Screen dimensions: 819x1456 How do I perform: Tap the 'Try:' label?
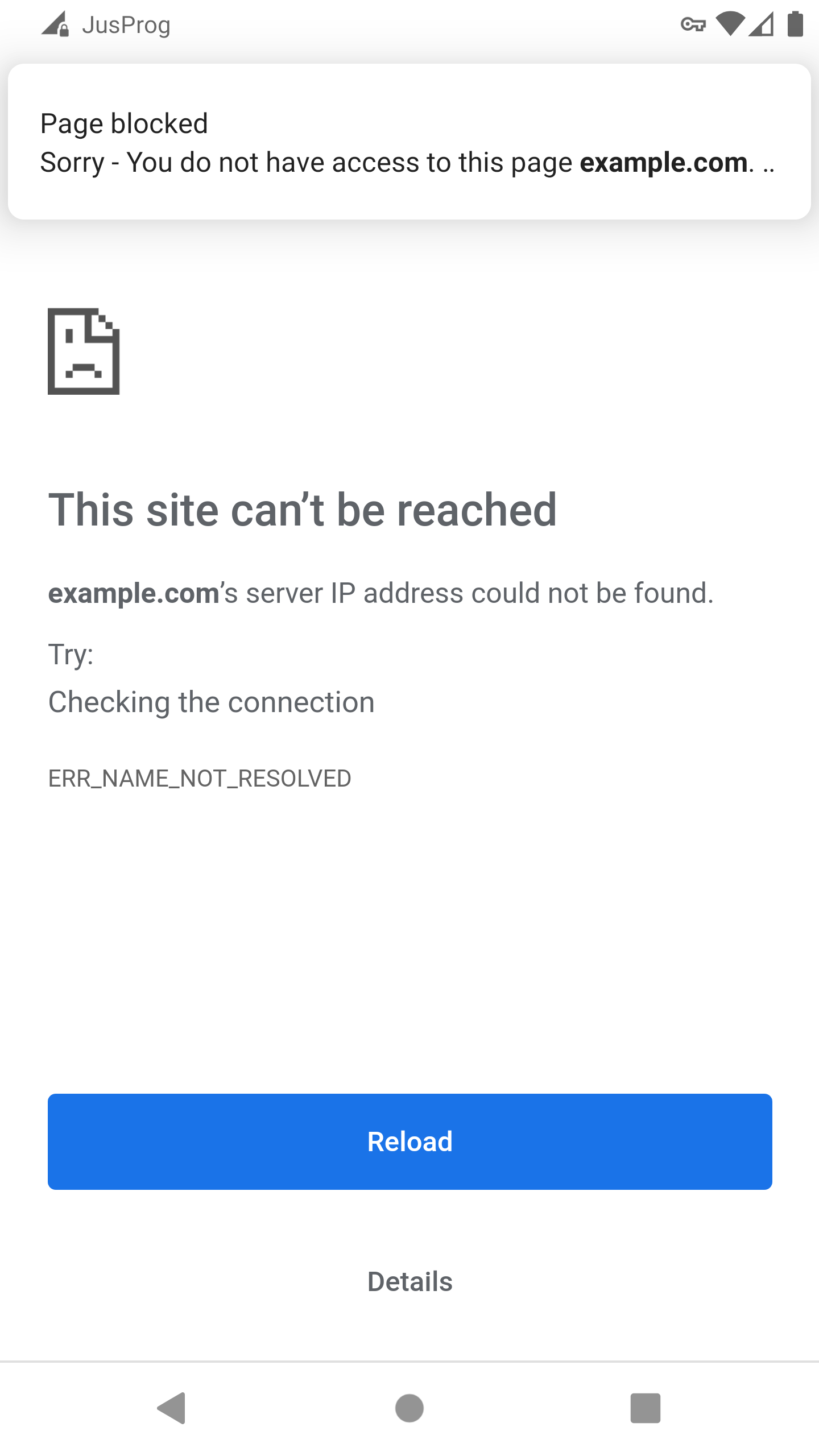(71, 655)
